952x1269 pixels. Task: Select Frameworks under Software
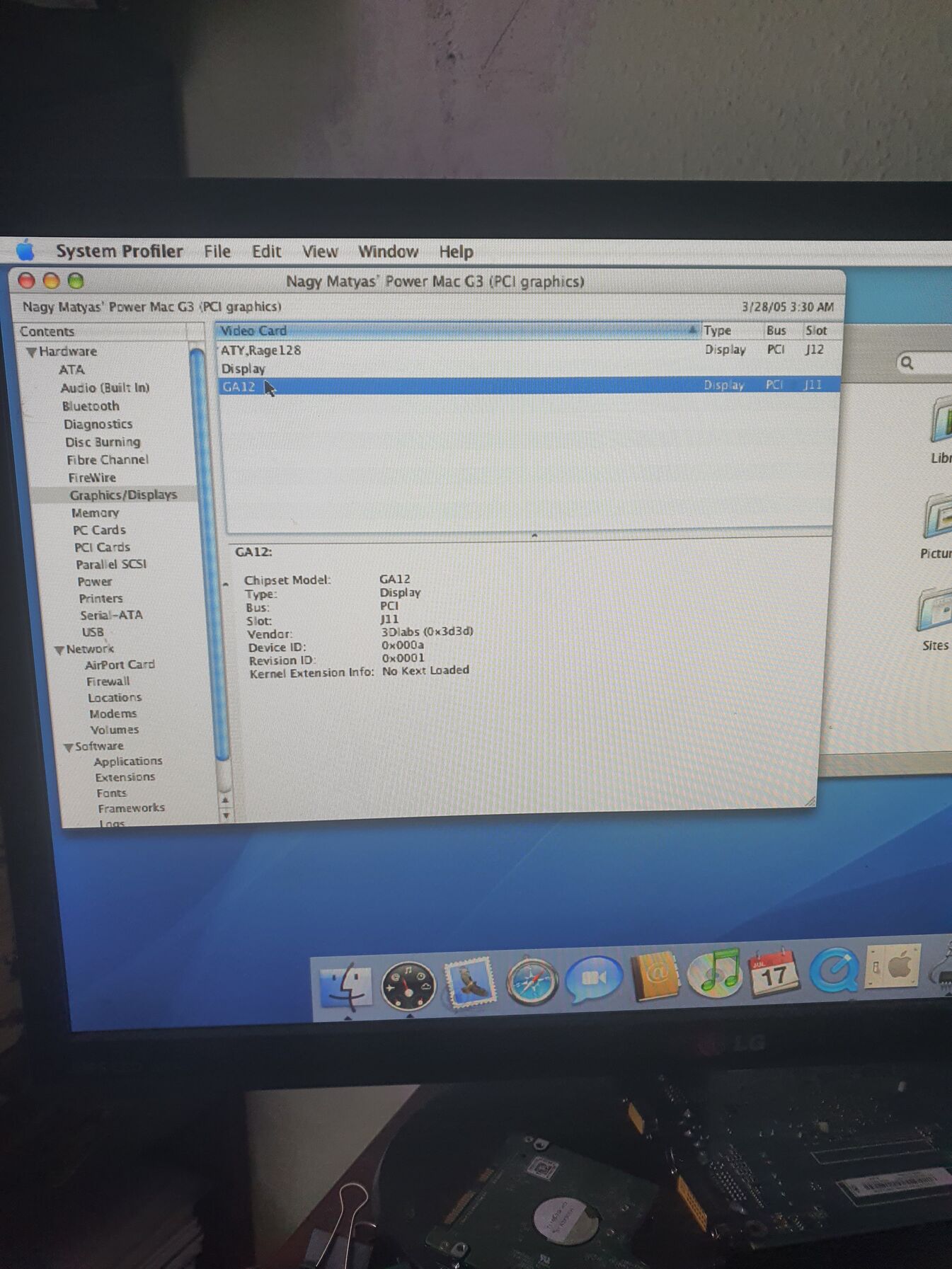[132, 809]
